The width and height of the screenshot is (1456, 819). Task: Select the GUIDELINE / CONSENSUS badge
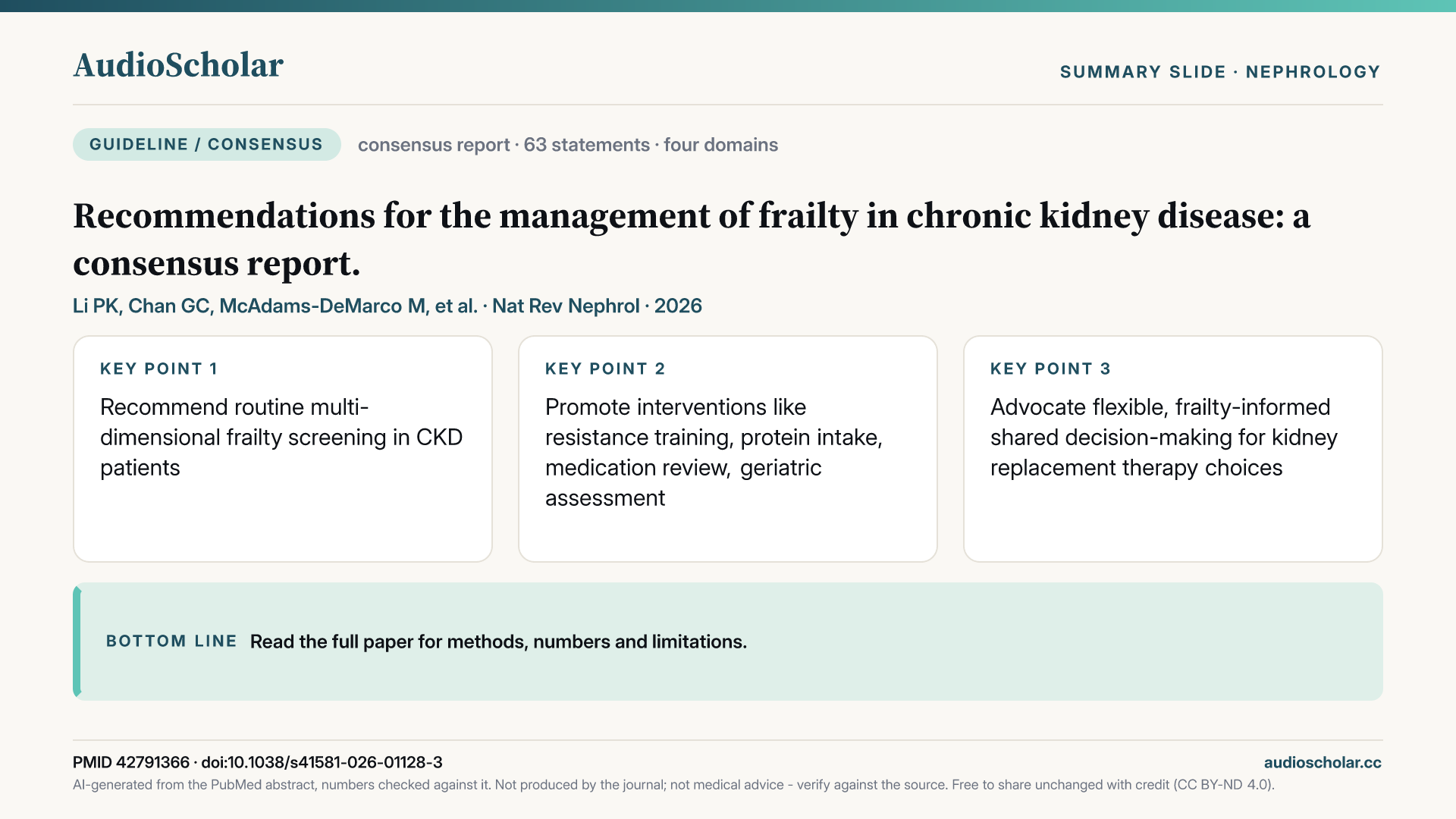(206, 144)
